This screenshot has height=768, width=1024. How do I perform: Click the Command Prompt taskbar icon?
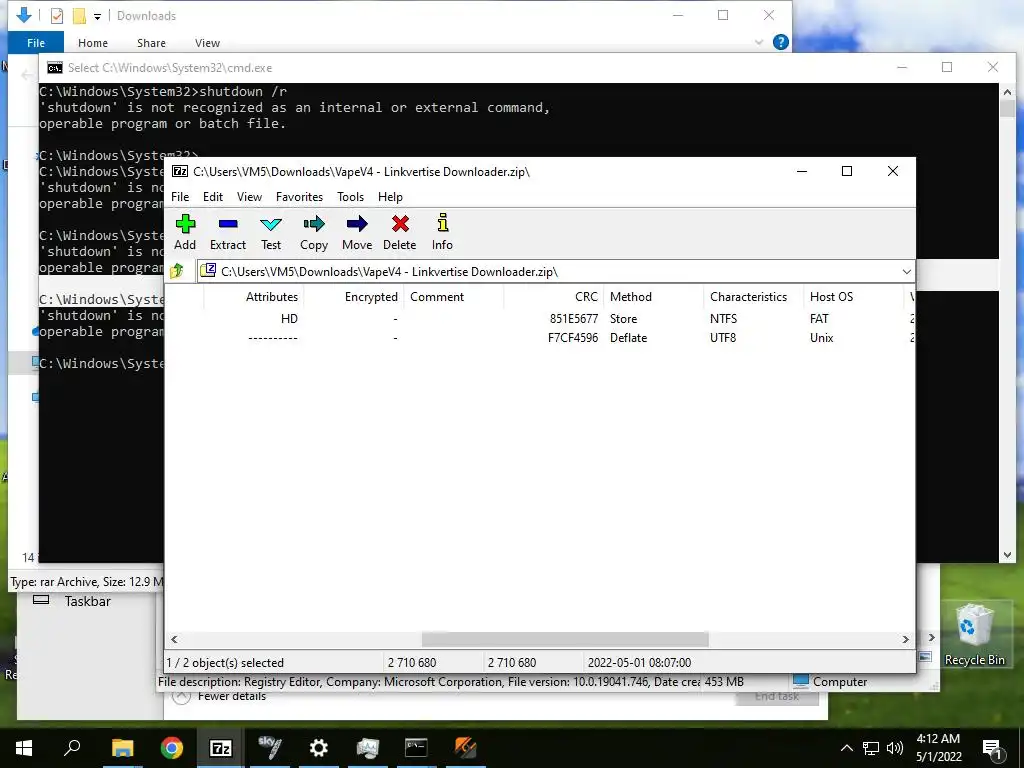[x=416, y=748]
